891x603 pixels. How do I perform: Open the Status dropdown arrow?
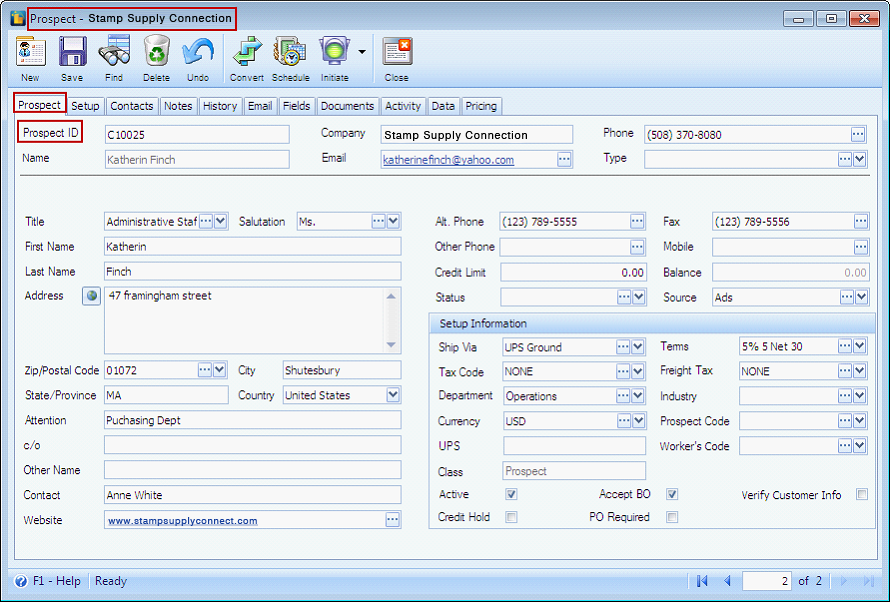639,297
